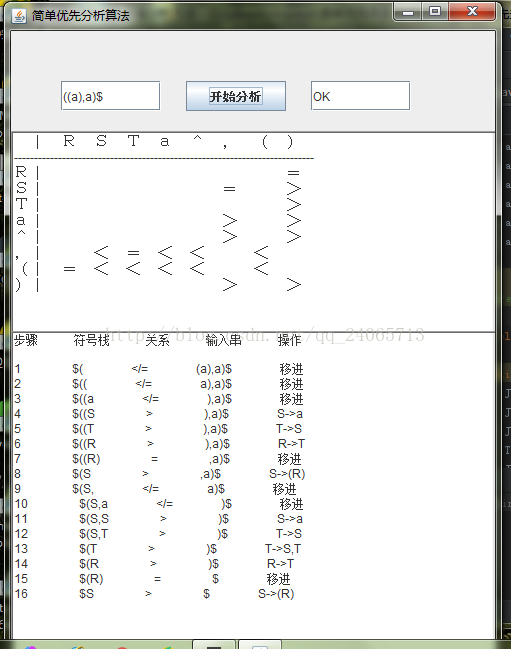Click stack value $((R in step 6

click(84, 444)
